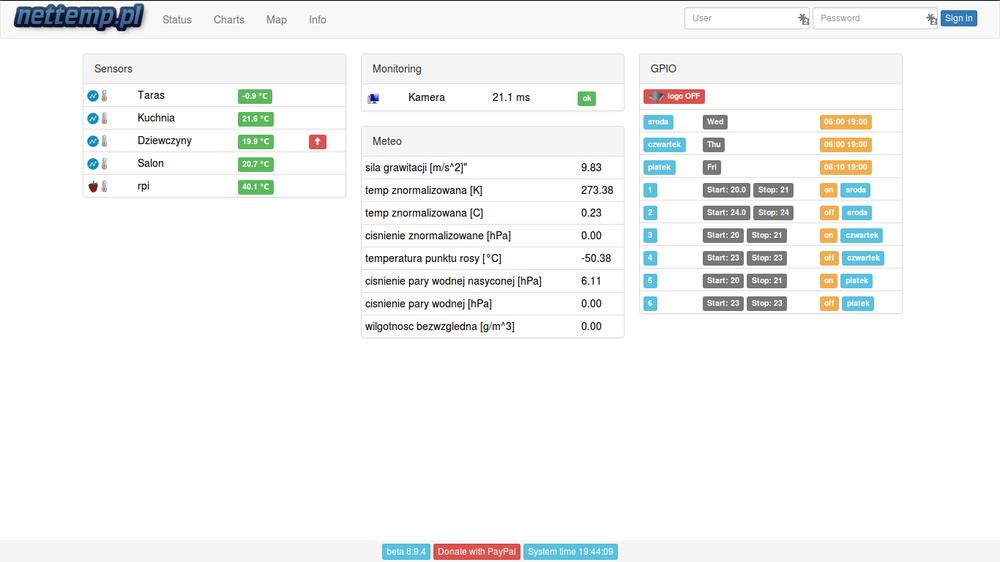The width and height of the screenshot is (1000, 562).
Task: Click the 20.7 °C badge for Salon
Action: 255,164
